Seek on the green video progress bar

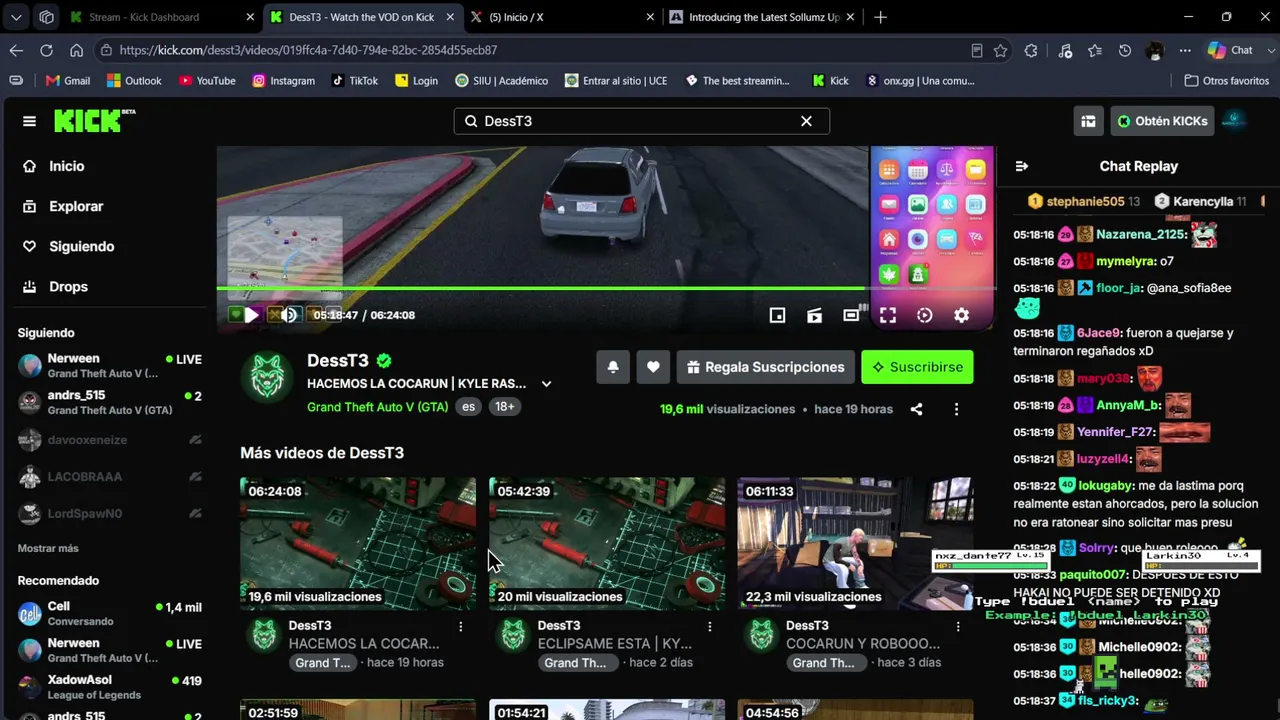(x=606, y=289)
